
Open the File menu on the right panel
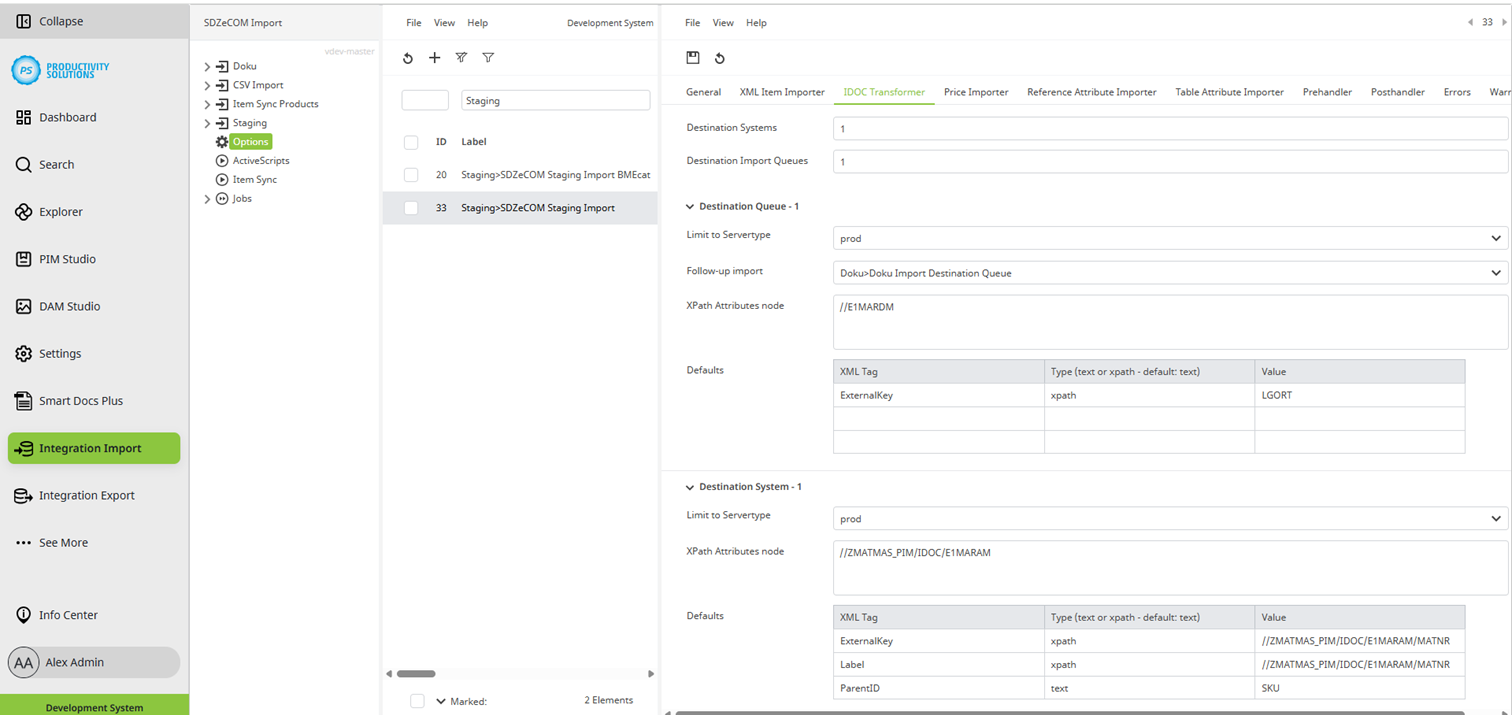click(x=690, y=22)
